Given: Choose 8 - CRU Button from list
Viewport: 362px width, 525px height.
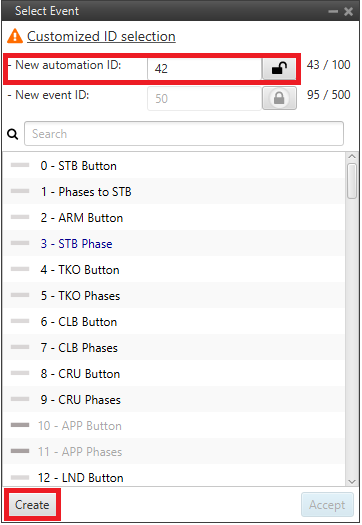Looking at the screenshot, I should [x=174, y=373].
